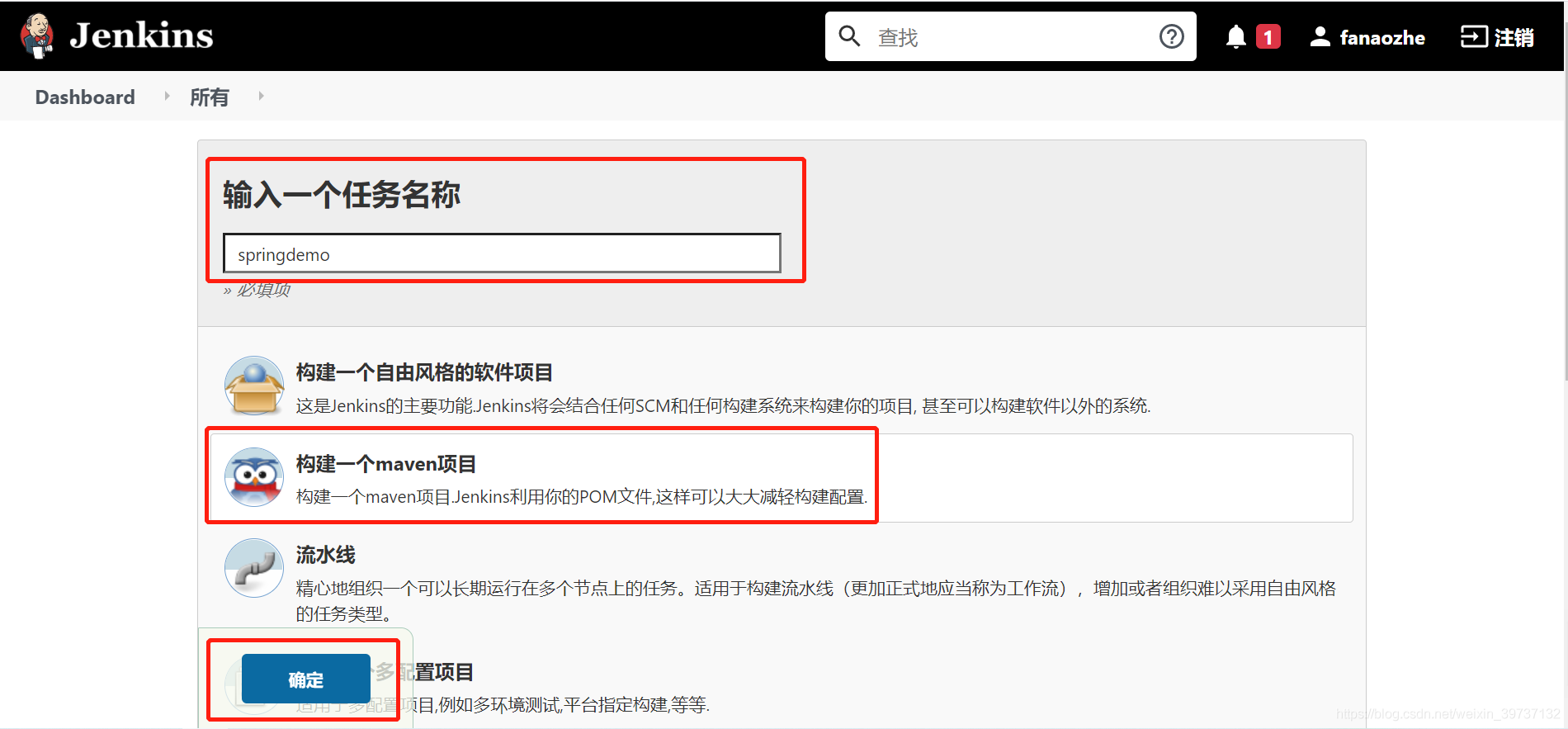Select the pipeline pipe icon
This screenshot has width=1568, height=729.
point(254,568)
